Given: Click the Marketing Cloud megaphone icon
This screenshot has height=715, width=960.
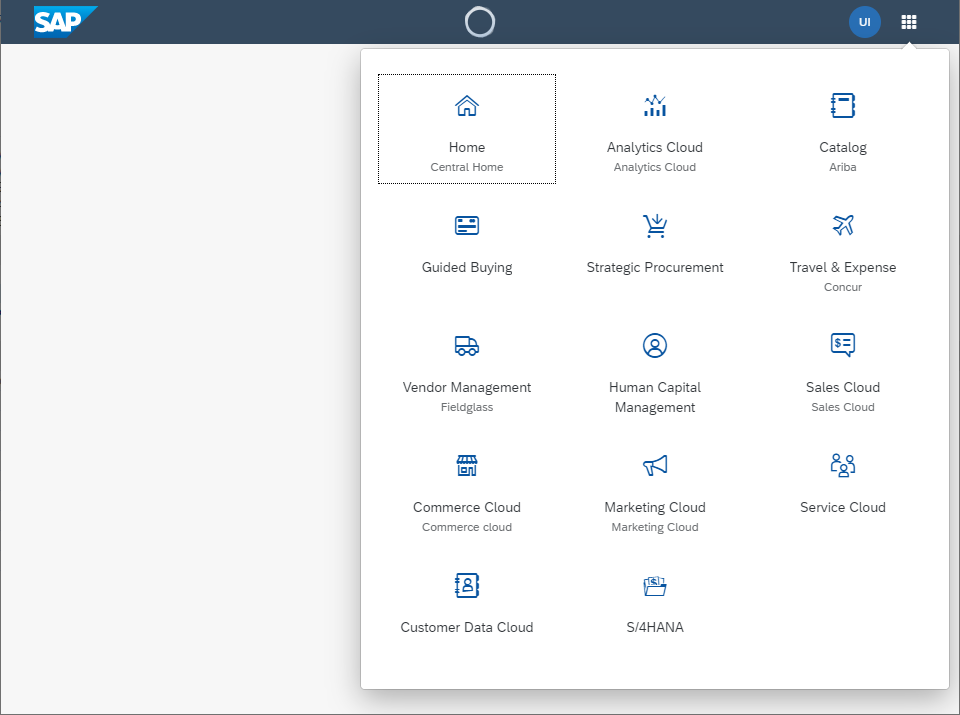Looking at the screenshot, I should [x=655, y=466].
